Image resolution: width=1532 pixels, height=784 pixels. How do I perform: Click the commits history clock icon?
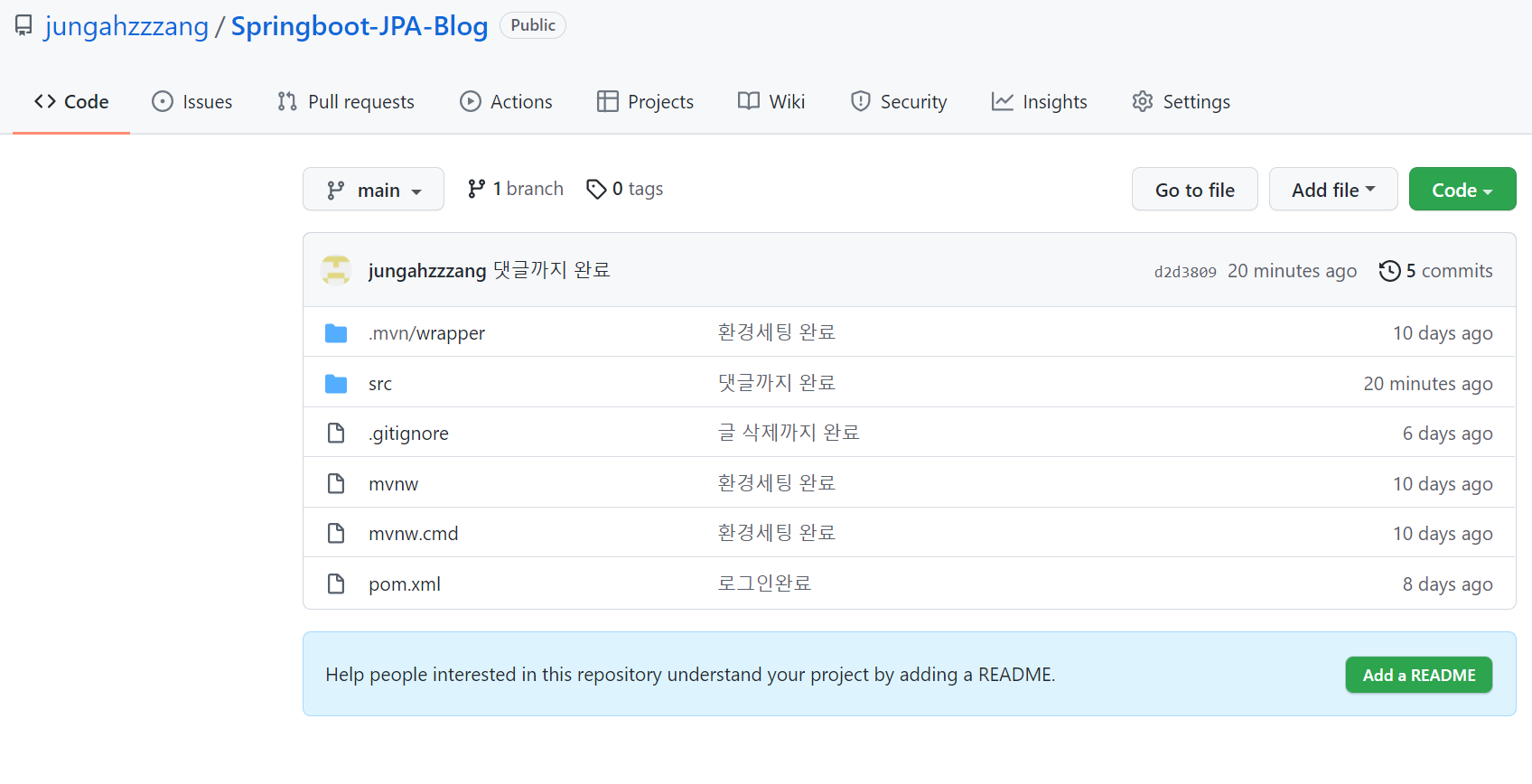pyautogui.click(x=1389, y=271)
